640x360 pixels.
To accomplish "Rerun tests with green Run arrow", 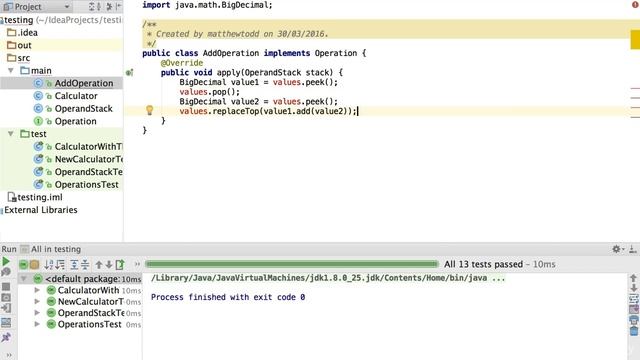I will click(6, 261).
